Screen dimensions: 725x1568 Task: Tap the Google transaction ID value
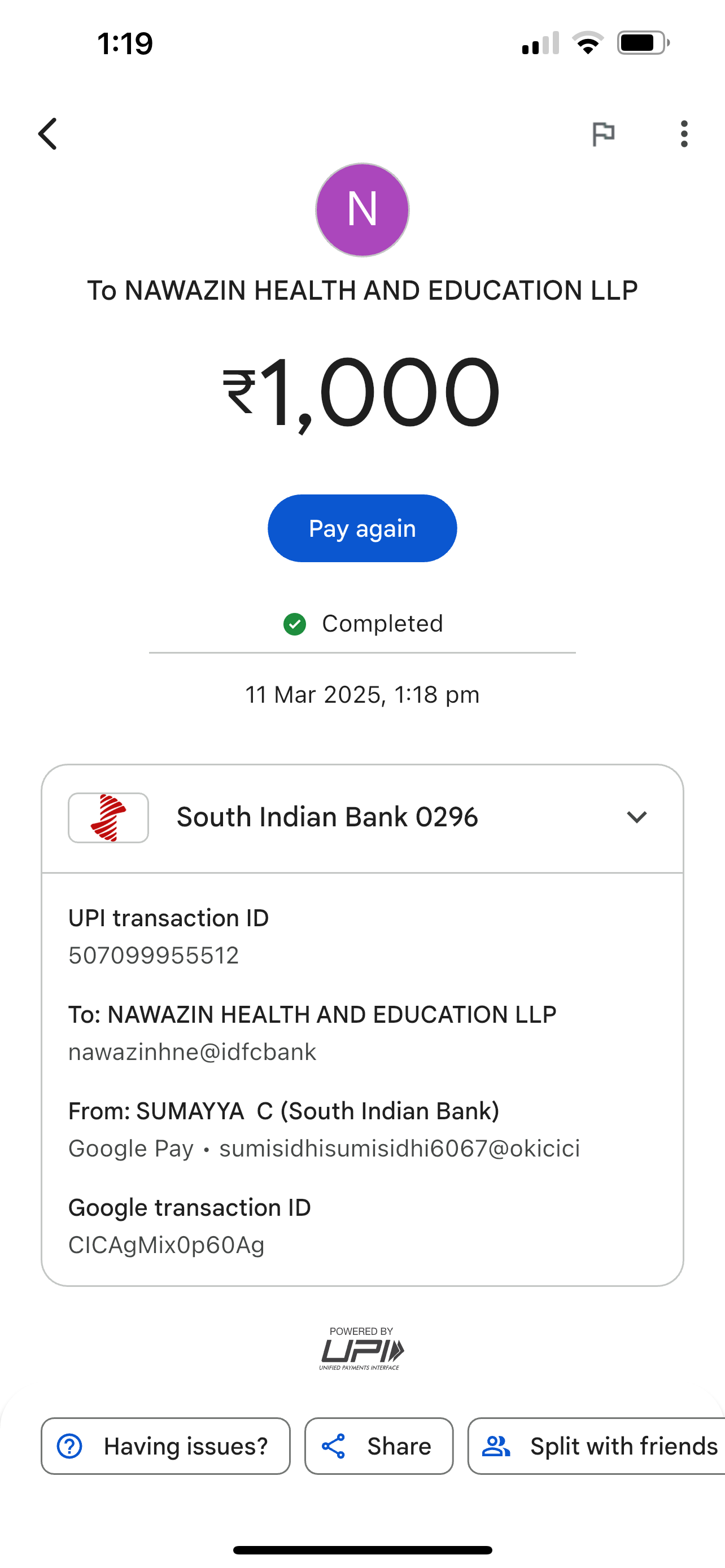166,1245
